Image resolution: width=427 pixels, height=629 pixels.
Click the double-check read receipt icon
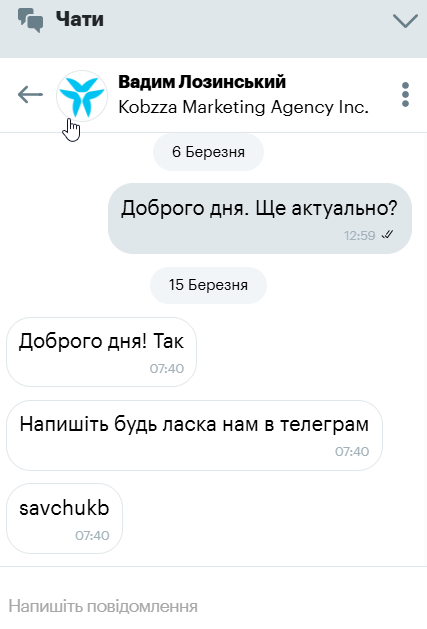387,235
